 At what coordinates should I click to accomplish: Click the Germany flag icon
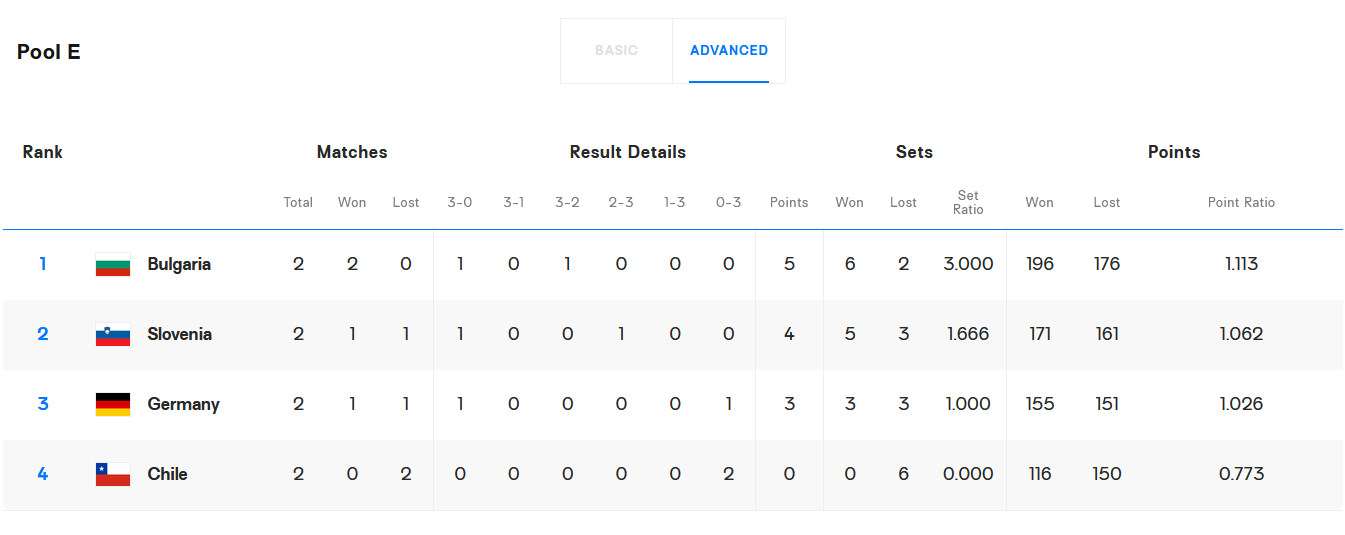(113, 405)
